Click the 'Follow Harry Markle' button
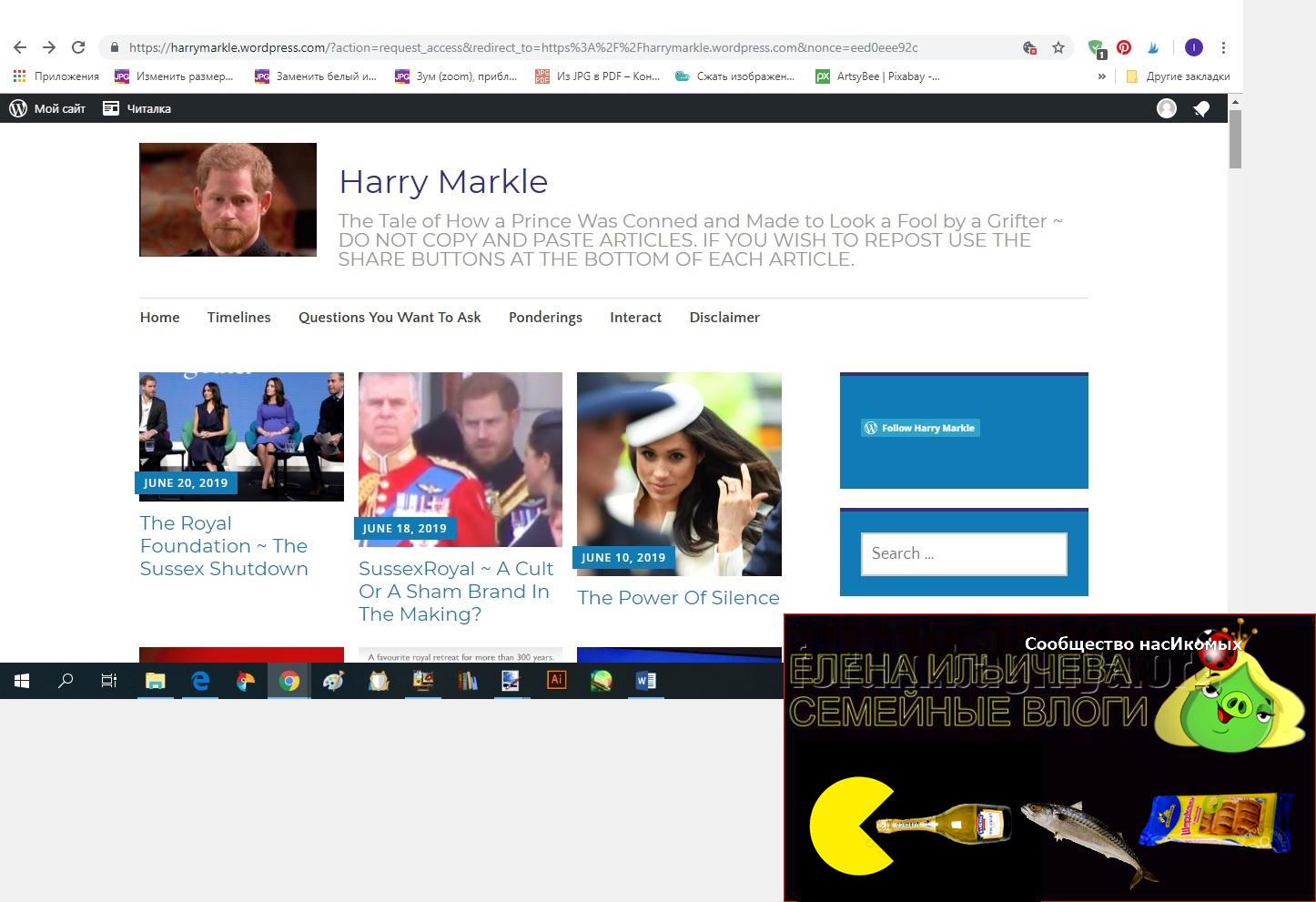1316x902 pixels. pyautogui.click(x=920, y=428)
